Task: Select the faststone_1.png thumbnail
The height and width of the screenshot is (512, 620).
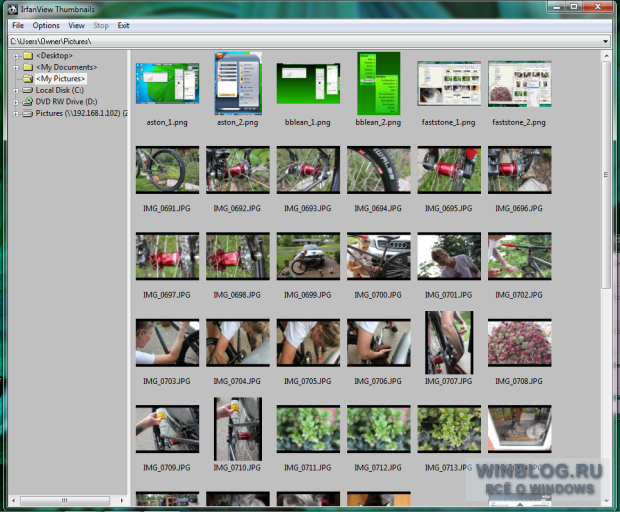Action: tap(449, 83)
